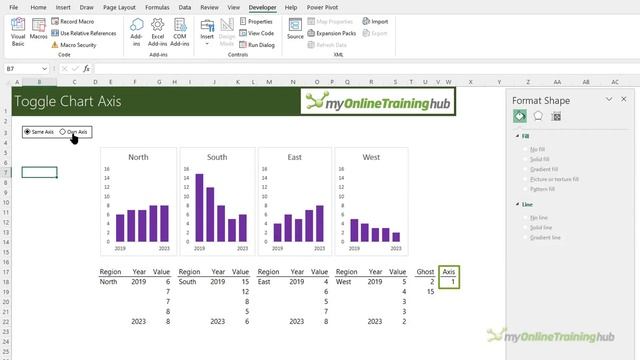Click Run Dialog

[257, 45]
